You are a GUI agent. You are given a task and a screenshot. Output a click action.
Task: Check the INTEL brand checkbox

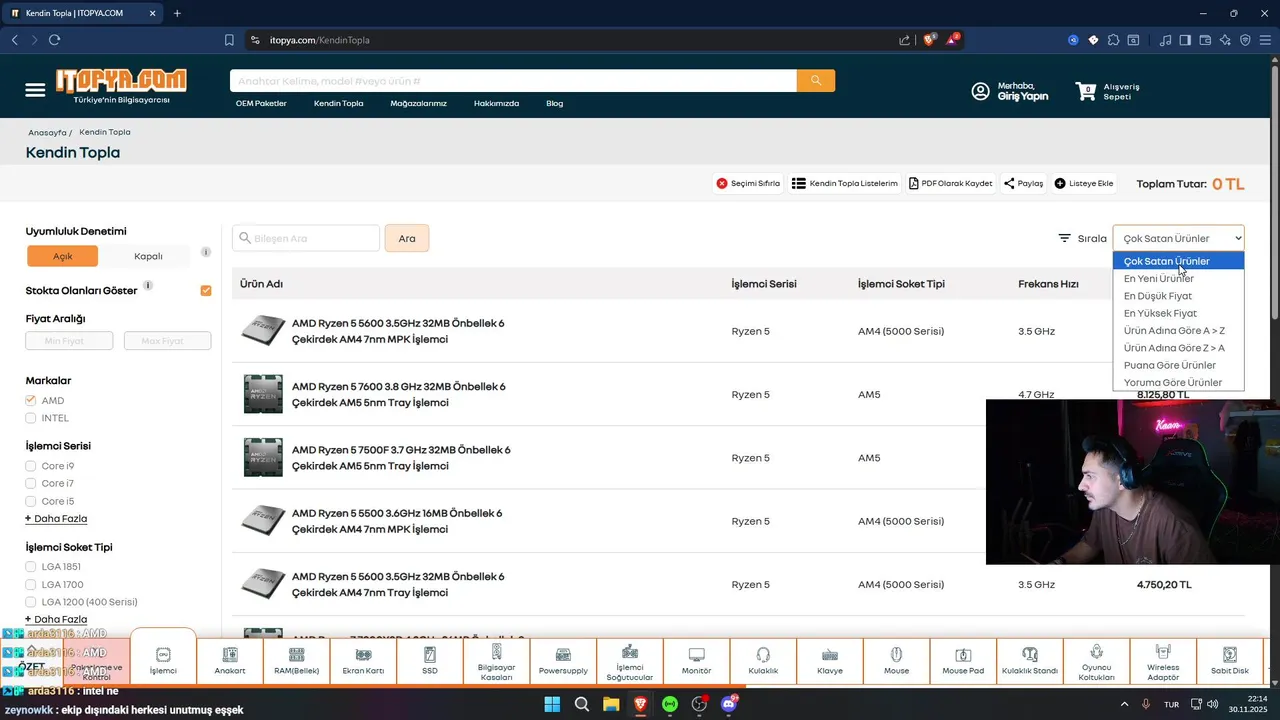(31, 418)
